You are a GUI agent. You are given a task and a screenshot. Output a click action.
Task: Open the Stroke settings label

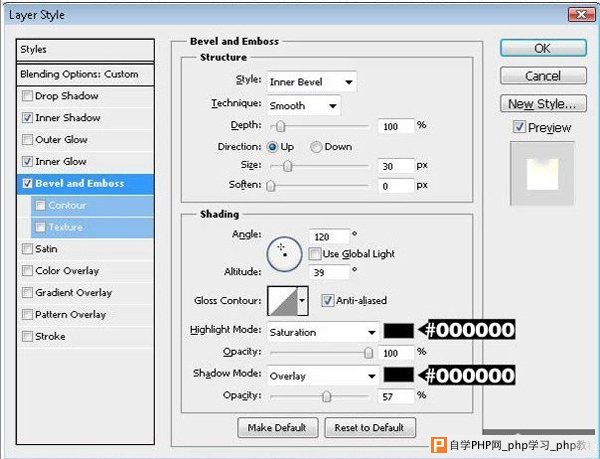coord(50,337)
